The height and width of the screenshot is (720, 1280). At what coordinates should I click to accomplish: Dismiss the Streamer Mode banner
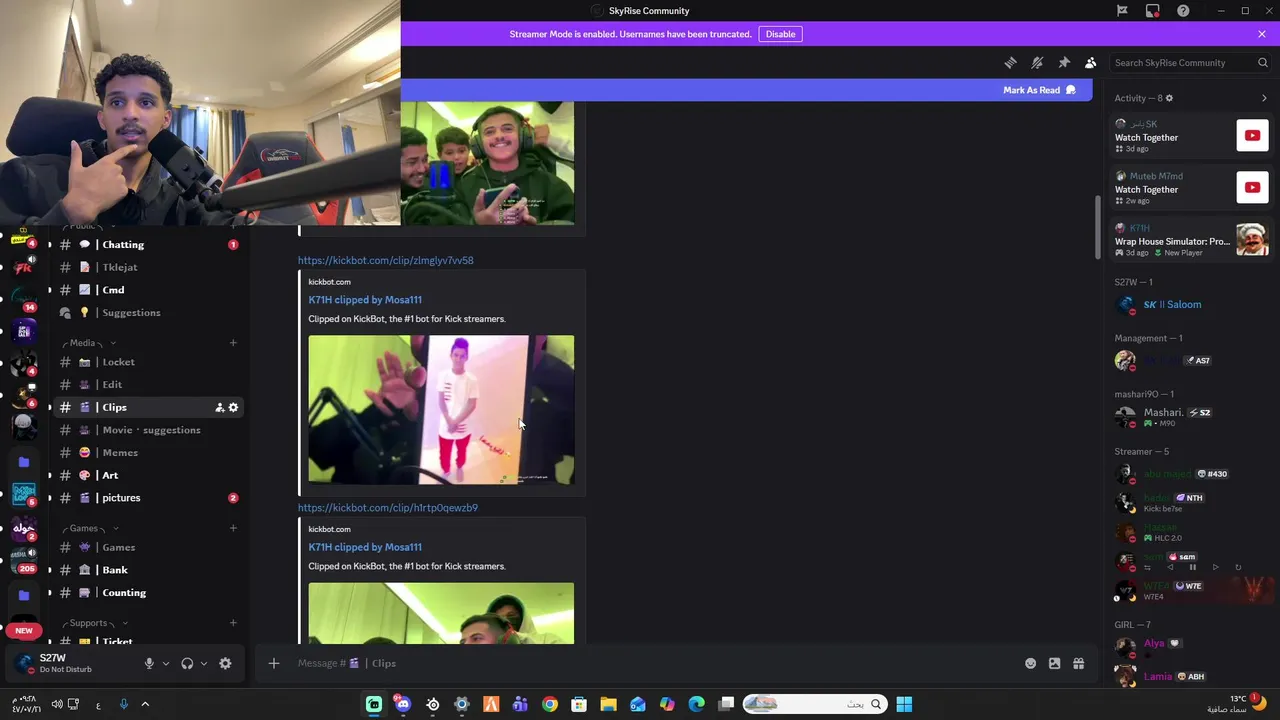click(1262, 34)
